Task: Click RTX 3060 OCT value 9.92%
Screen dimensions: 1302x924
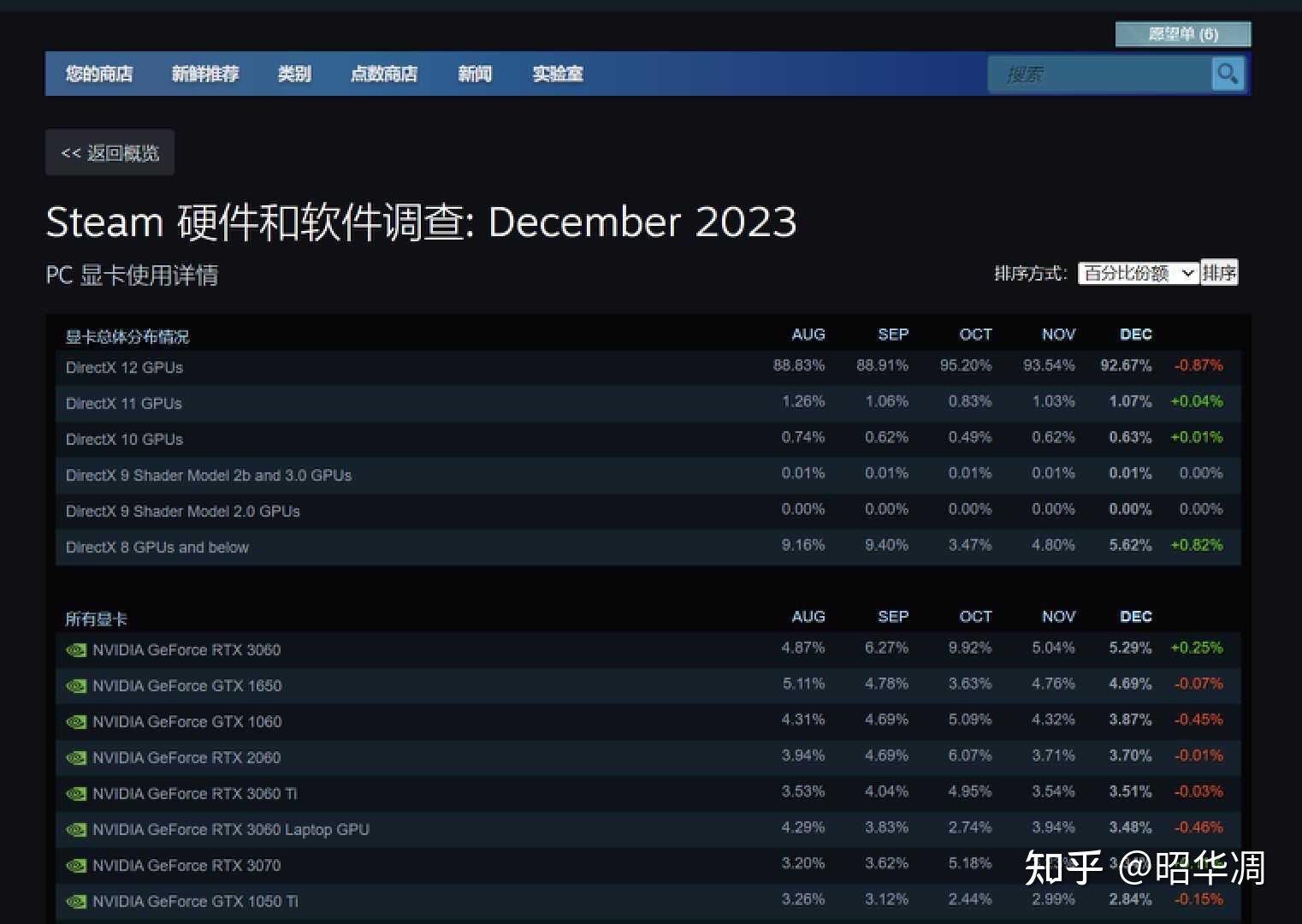Action: (970, 648)
